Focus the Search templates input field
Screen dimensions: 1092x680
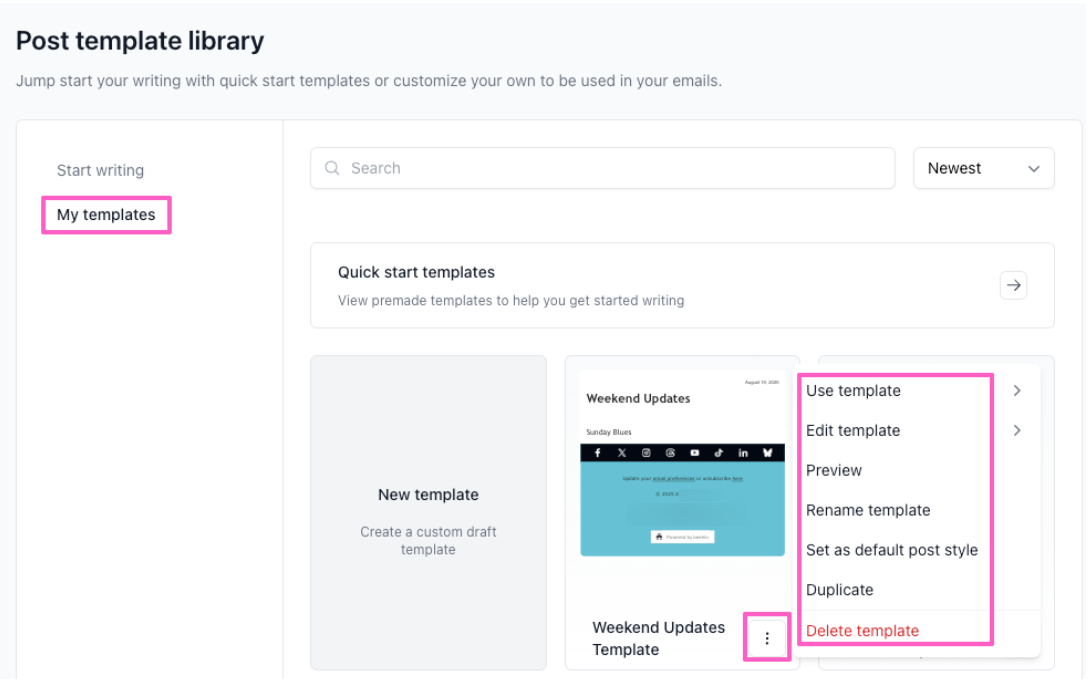tap(602, 168)
